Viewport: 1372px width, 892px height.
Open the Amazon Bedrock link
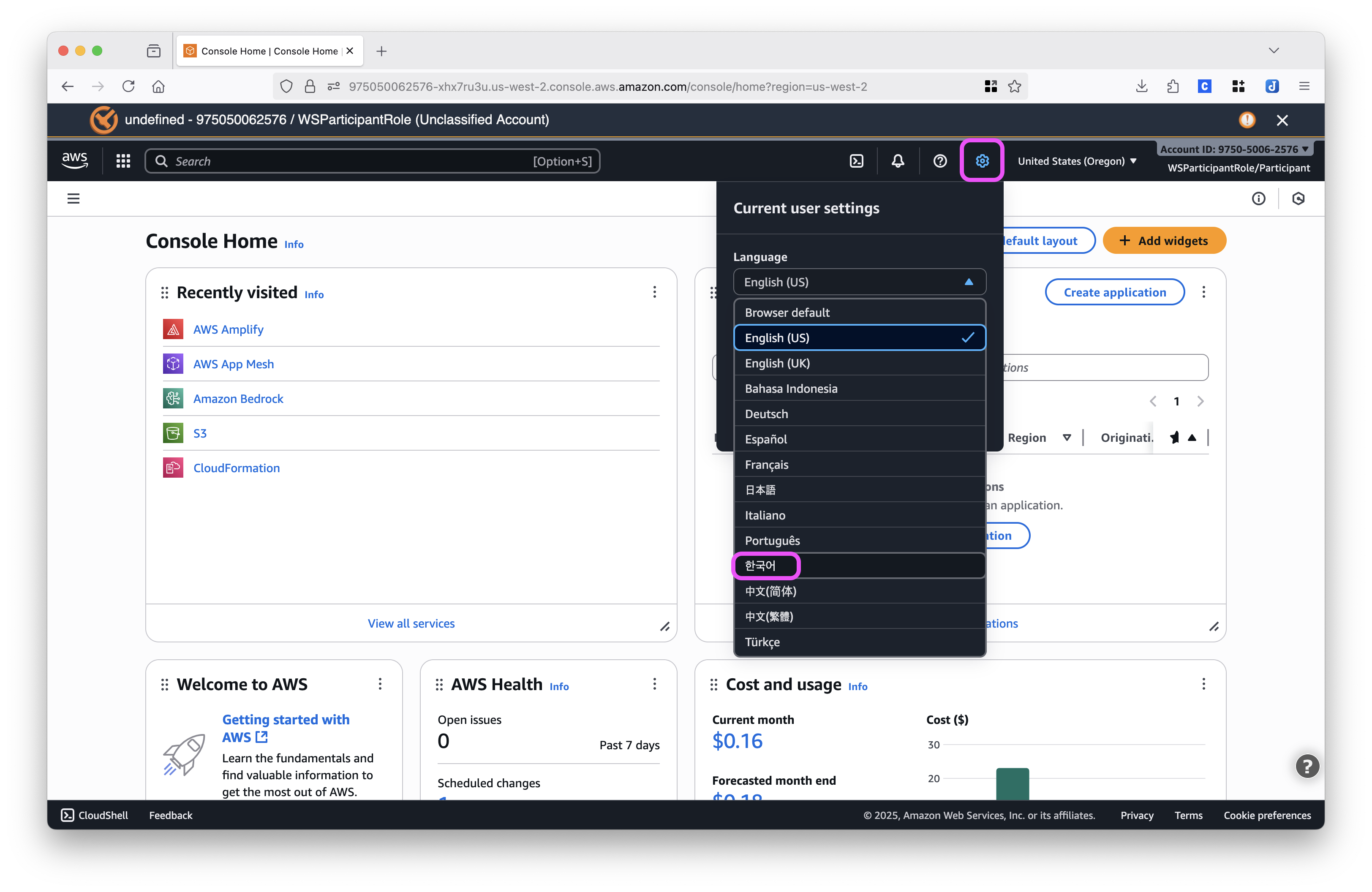pyautogui.click(x=238, y=398)
